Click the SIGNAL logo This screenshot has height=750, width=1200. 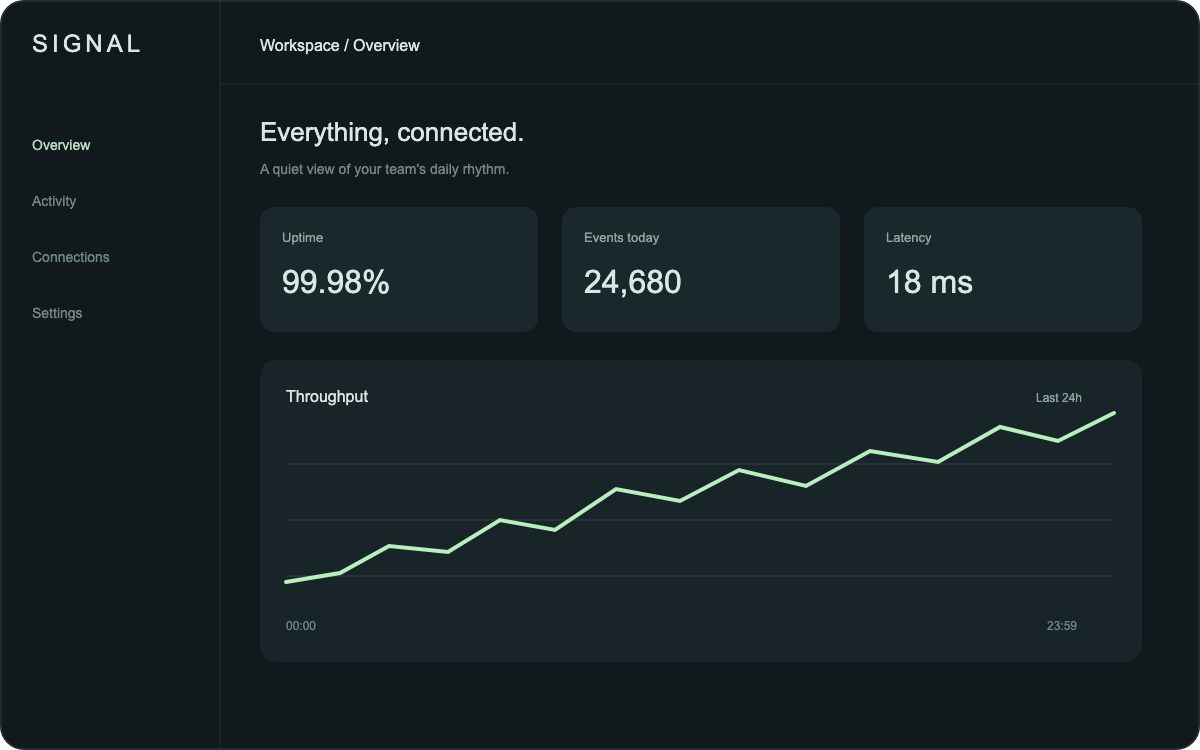(87, 43)
